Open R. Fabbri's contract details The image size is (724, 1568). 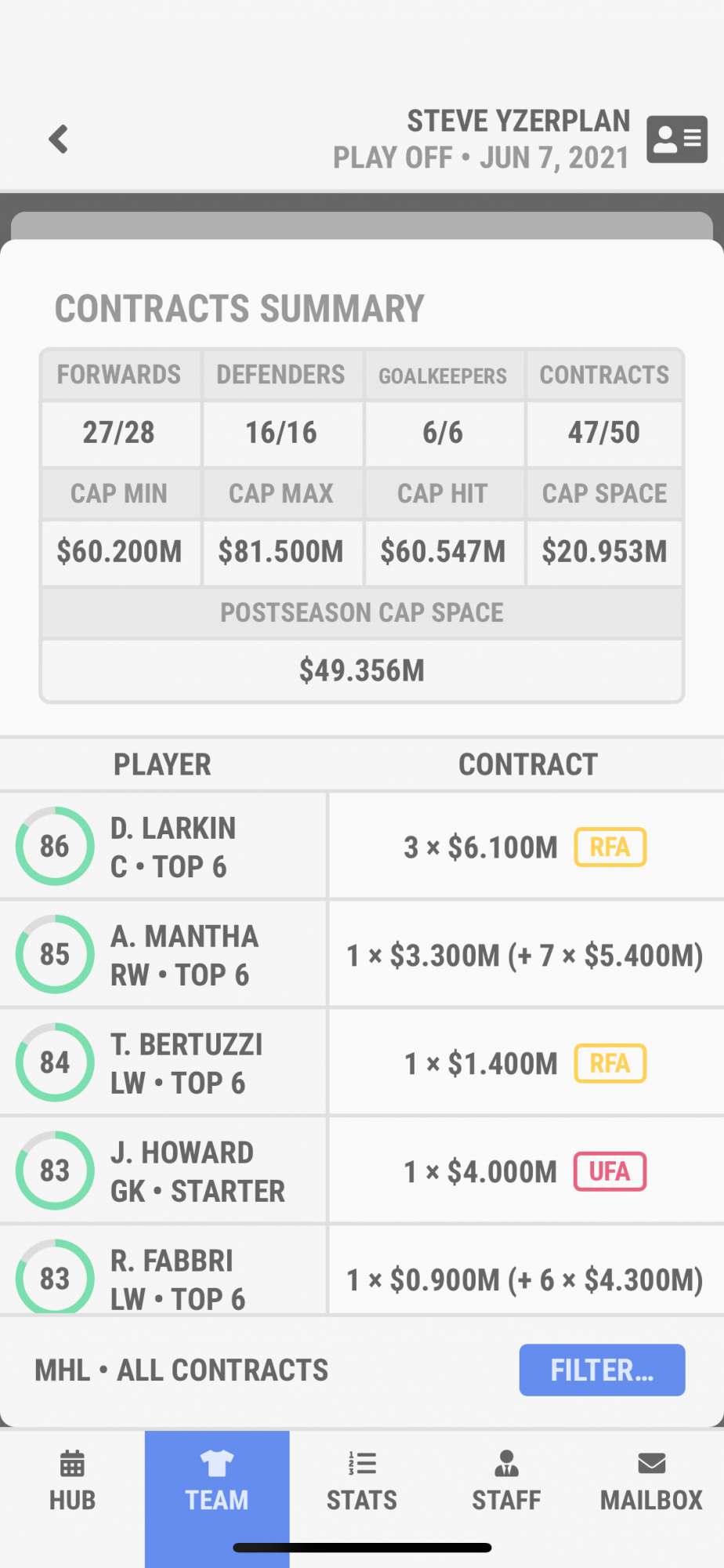tap(525, 1279)
